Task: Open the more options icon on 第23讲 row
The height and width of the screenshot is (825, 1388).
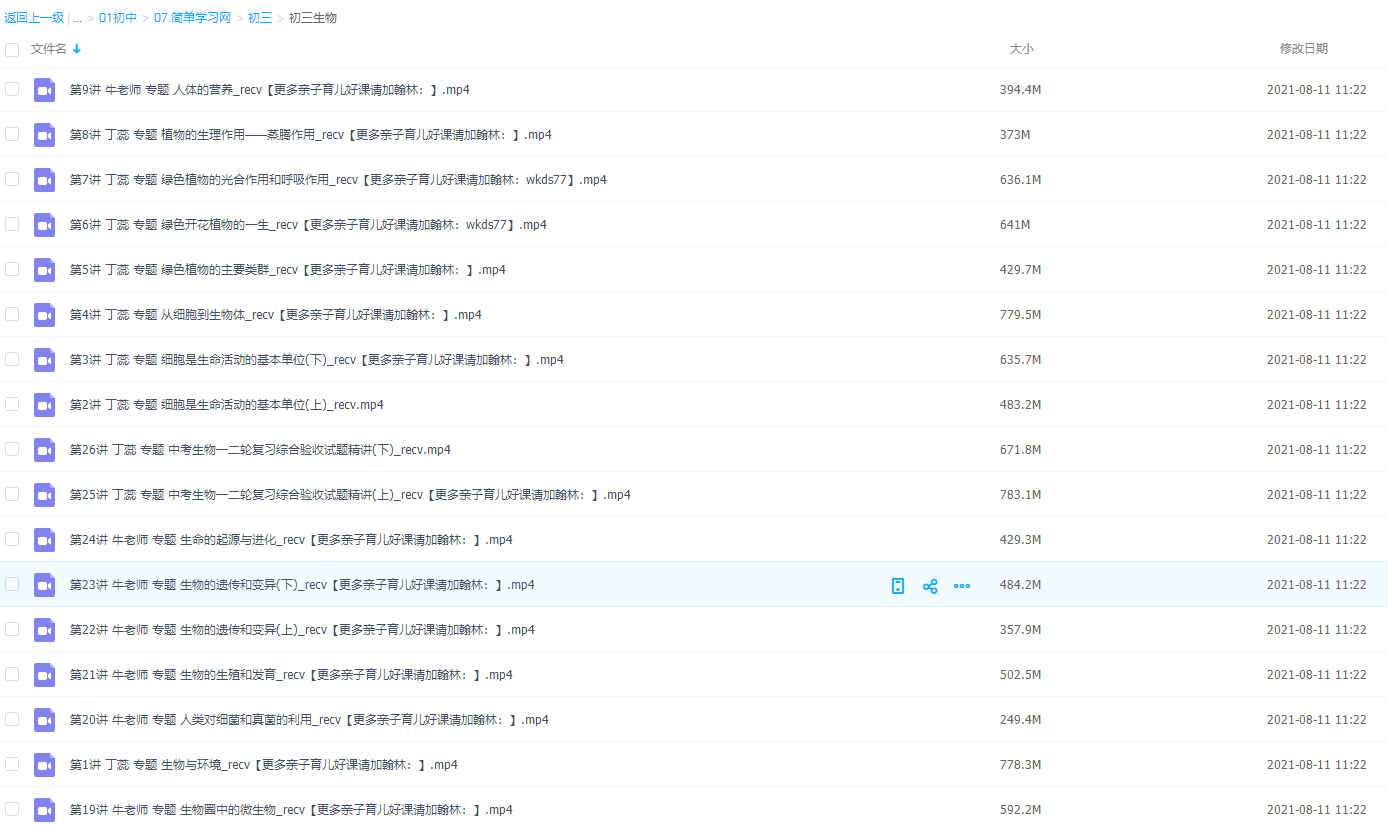Action: coord(962,586)
